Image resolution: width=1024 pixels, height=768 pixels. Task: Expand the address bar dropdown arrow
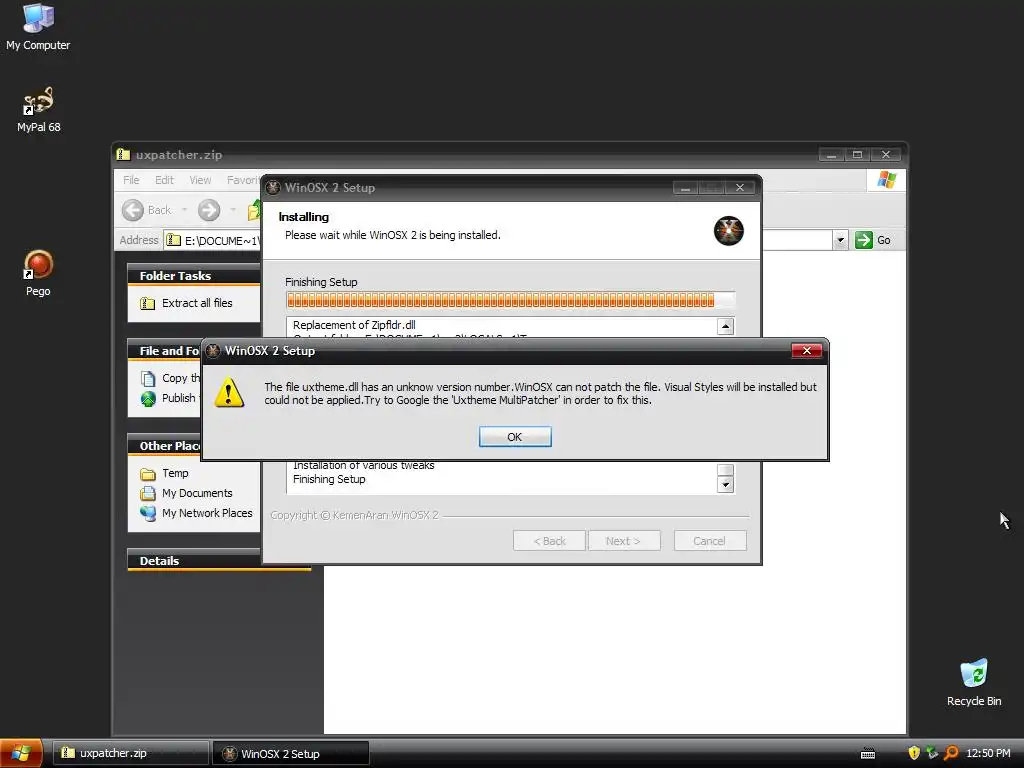[x=840, y=240]
